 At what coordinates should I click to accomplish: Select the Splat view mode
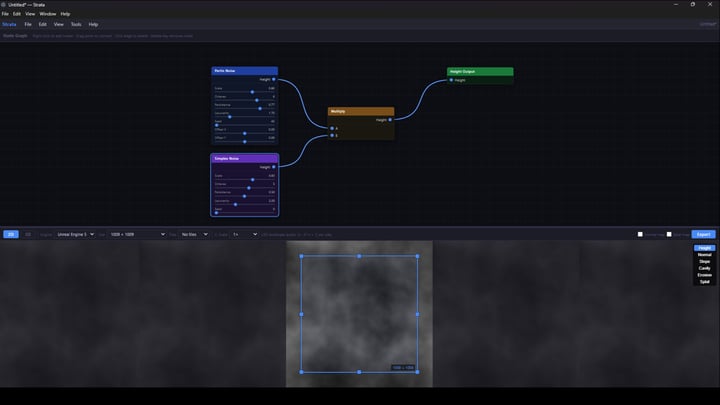[704, 282]
